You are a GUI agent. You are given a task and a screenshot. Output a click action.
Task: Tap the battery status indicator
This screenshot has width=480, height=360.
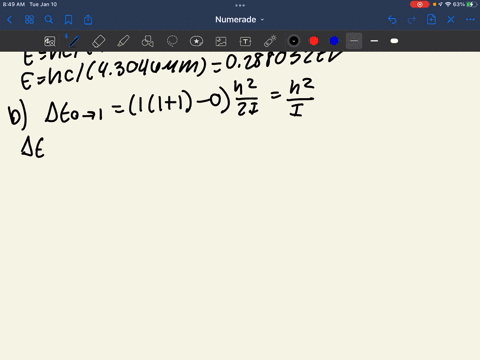pos(471,5)
